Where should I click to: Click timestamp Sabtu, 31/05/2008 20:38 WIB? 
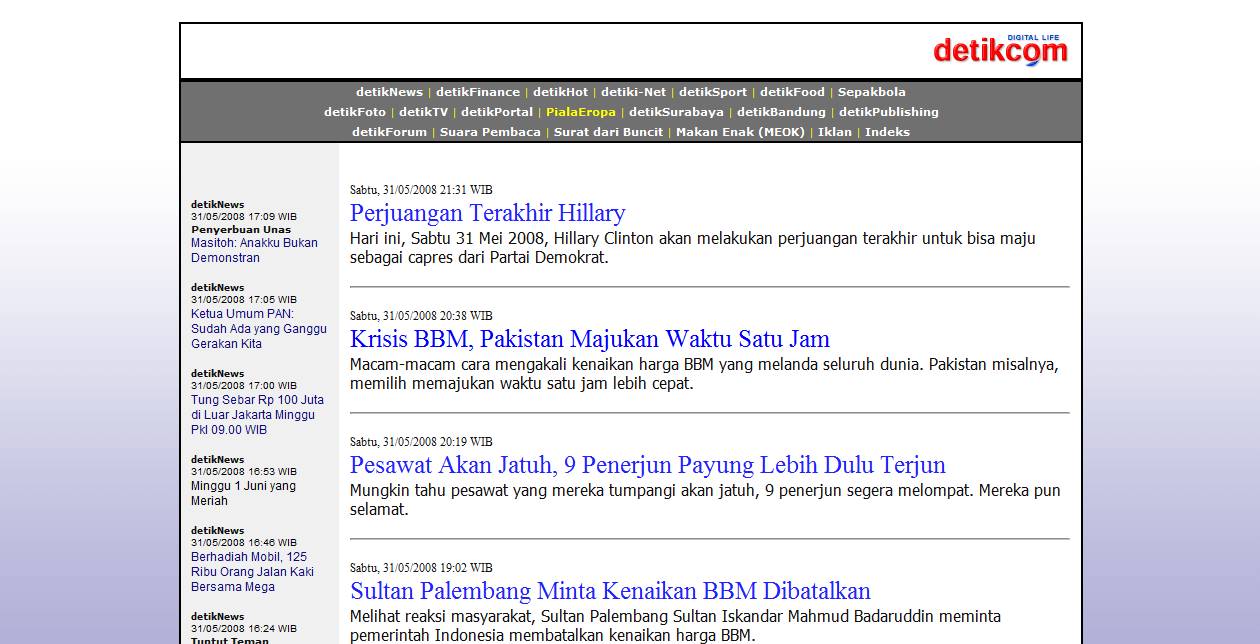pos(421,316)
